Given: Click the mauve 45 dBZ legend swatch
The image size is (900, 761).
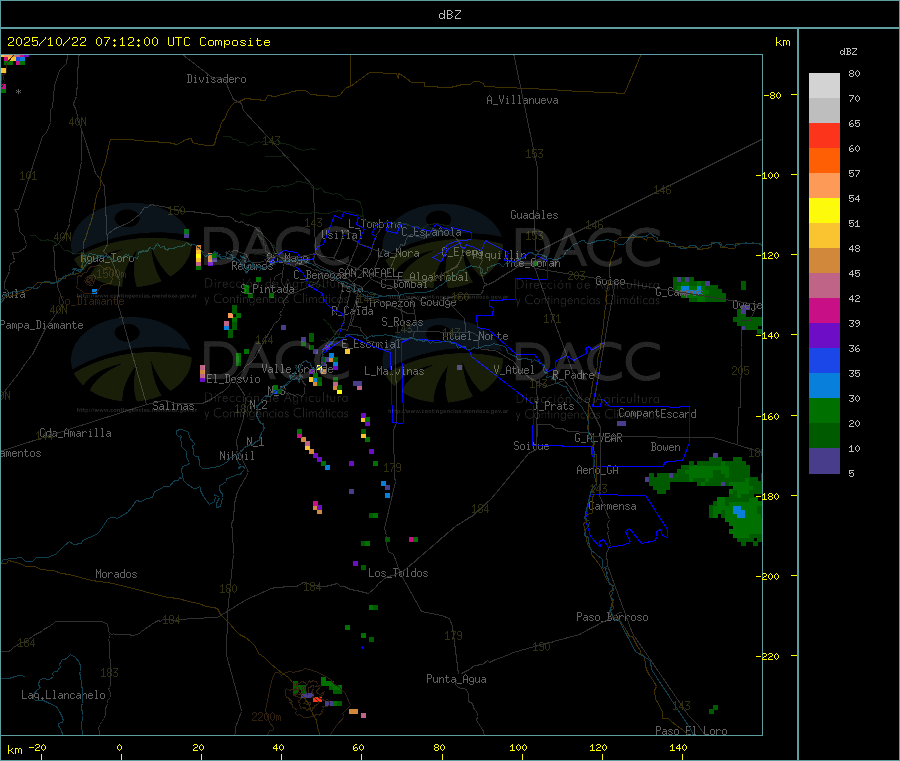Looking at the screenshot, I should pyautogui.click(x=824, y=285).
